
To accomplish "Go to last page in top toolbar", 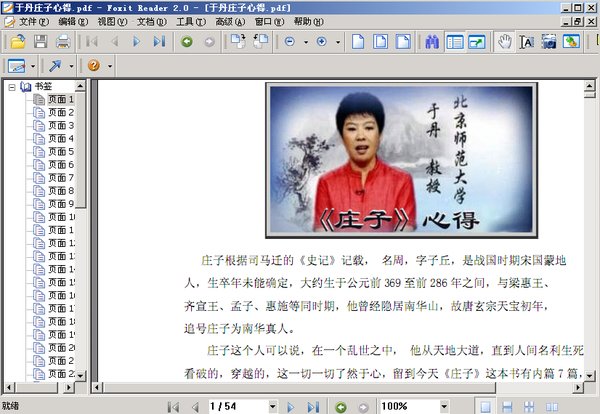I will (159, 41).
